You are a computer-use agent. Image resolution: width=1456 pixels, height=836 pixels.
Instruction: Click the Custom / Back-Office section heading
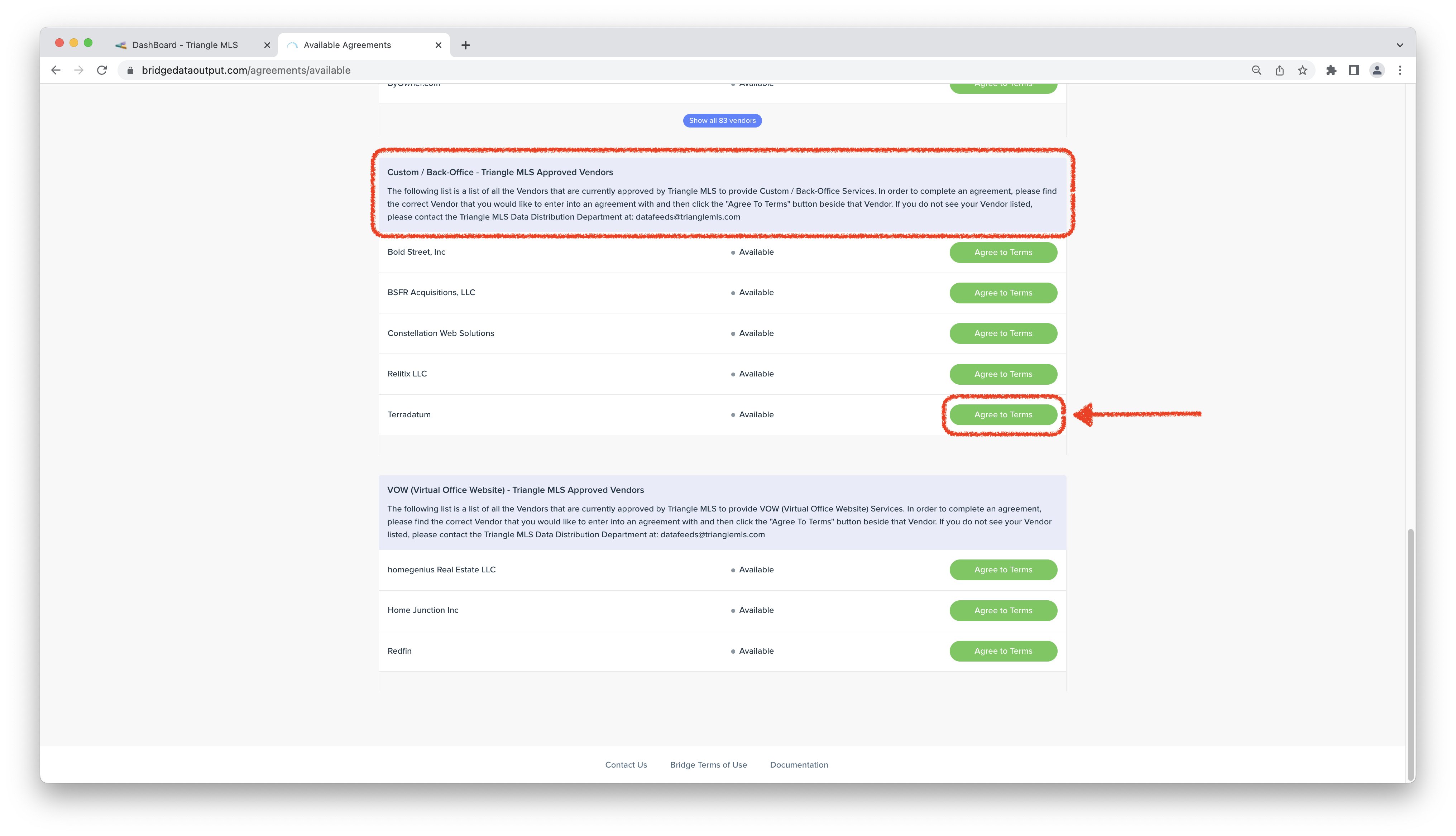(499, 172)
